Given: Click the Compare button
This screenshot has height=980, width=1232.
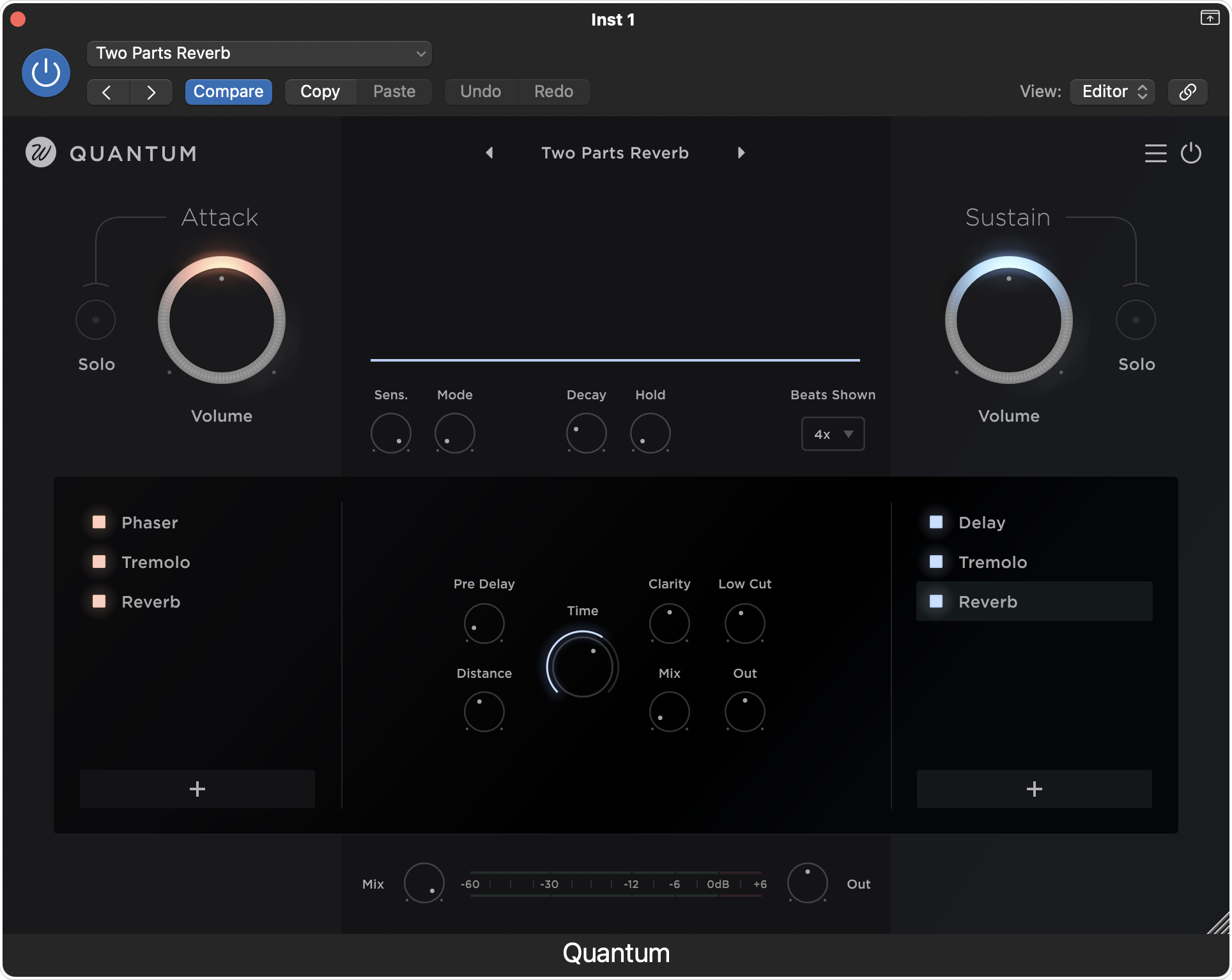Looking at the screenshot, I should point(228,91).
